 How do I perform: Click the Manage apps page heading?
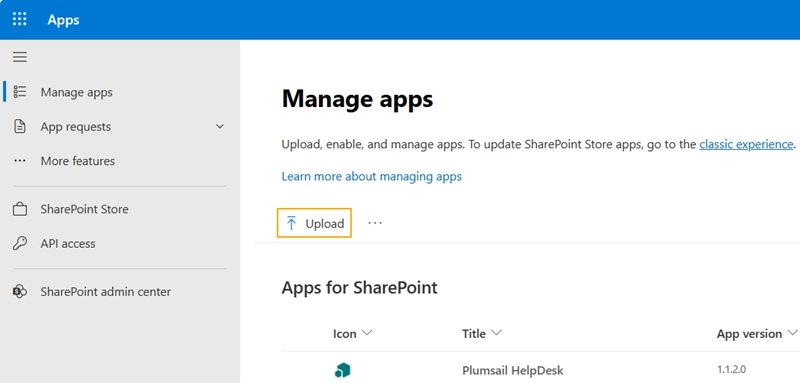click(x=357, y=99)
